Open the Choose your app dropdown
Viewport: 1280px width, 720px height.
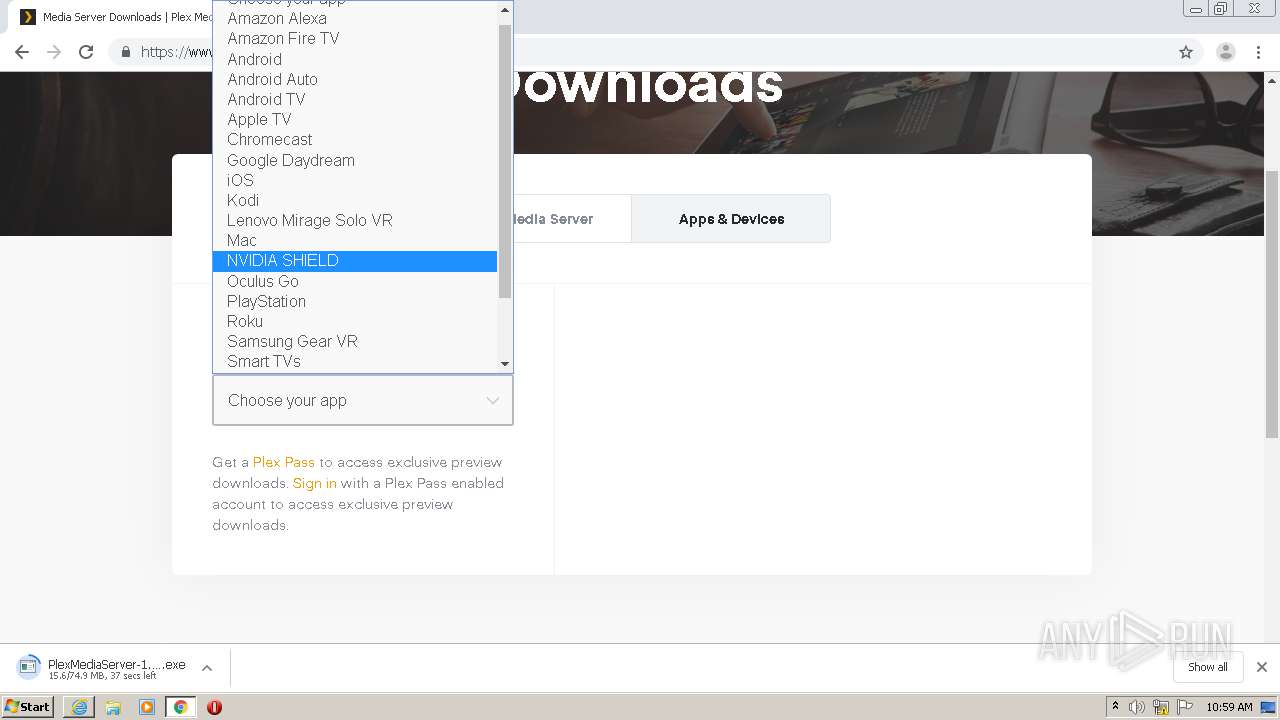pyautogui.click(x=363, y=400)
